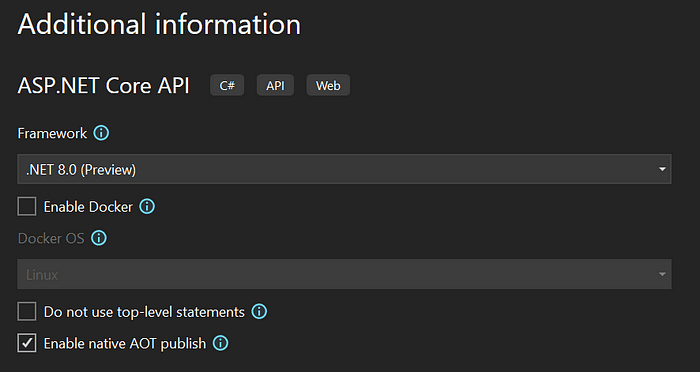Click the Enable Docker info icon
Image resolution: width=700 pixels, height=372 pixels.
[x=147, y=206]
